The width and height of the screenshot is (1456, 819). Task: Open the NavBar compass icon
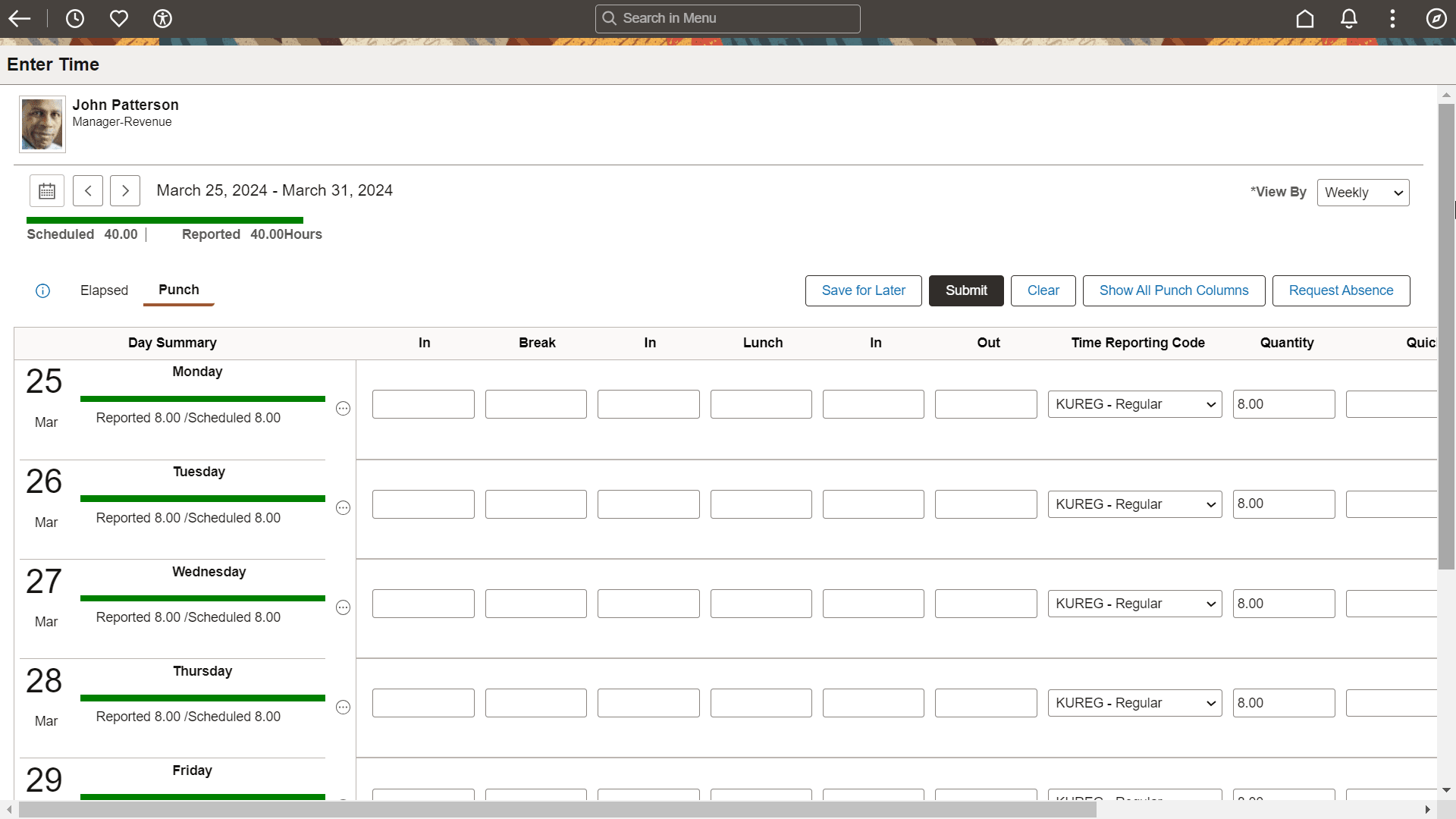point(1436,18)
